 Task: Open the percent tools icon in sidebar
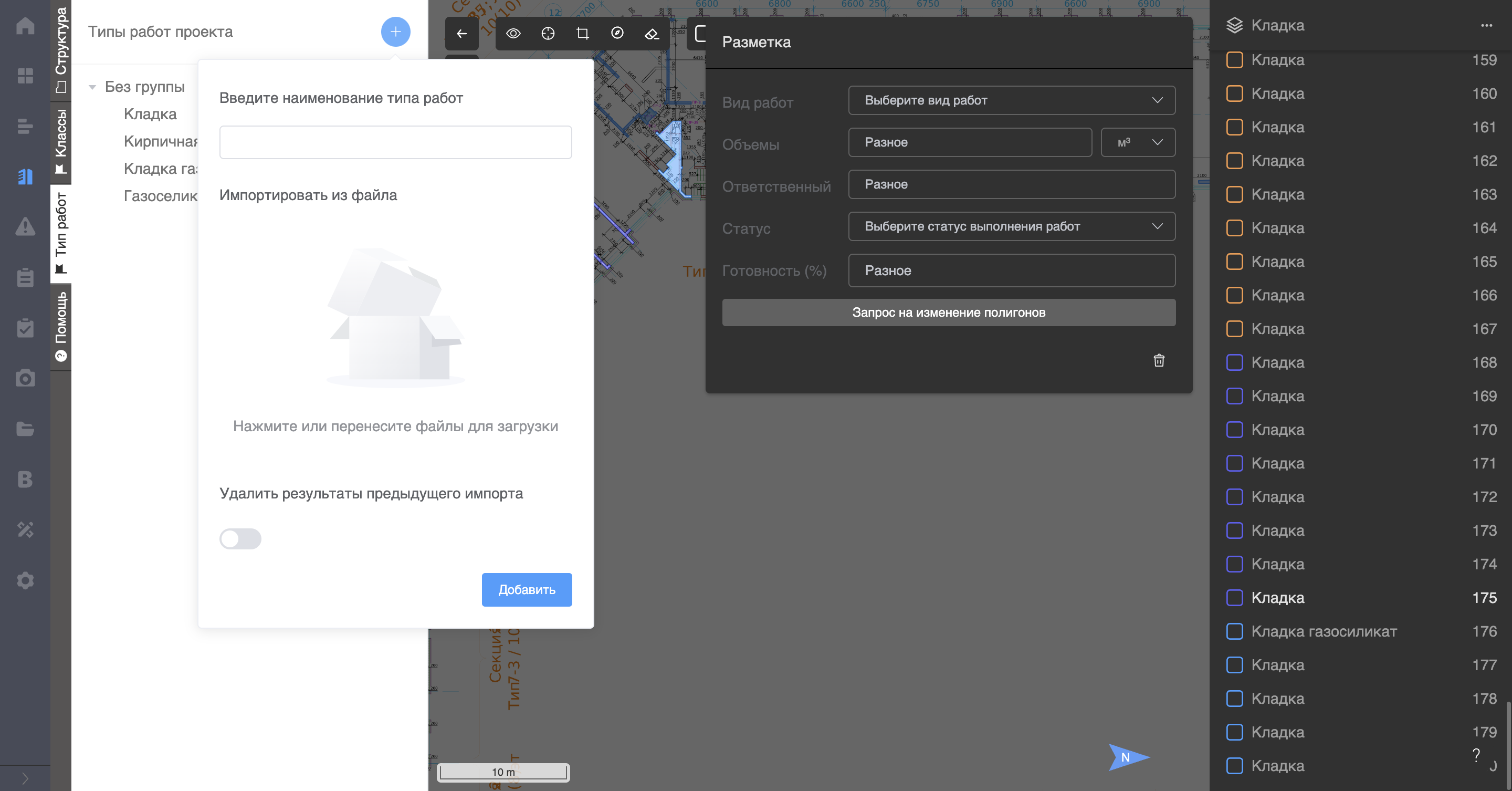pyautogui.click(x=25, y=529)
